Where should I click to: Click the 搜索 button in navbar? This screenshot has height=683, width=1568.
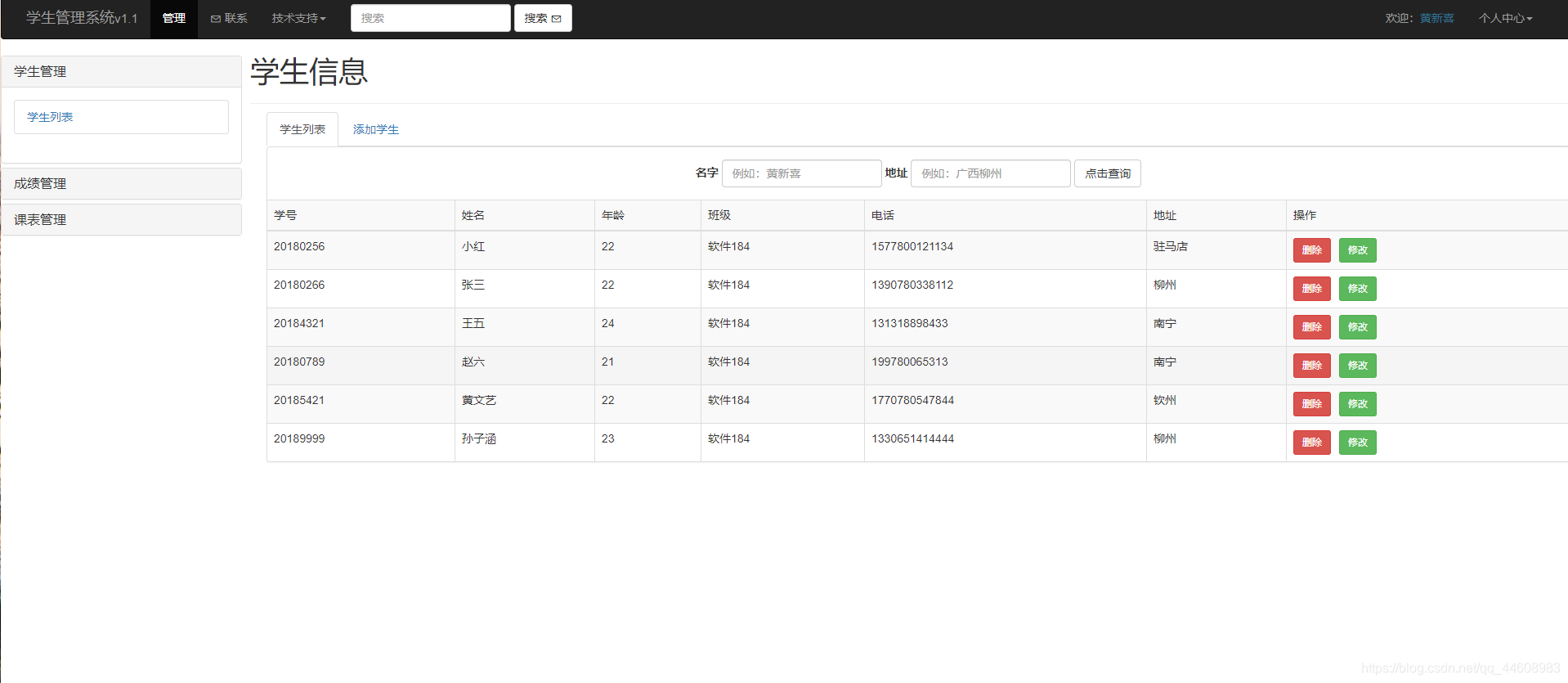point(543,18)
